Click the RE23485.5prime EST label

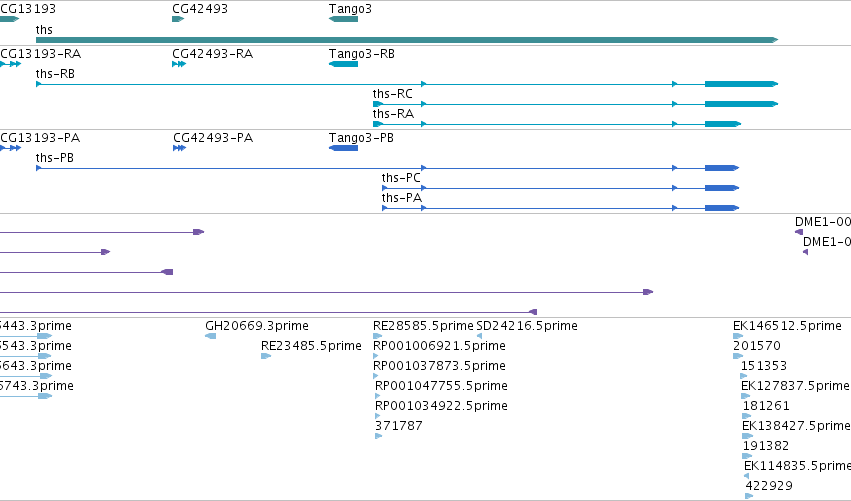pyautogui.click(x=311, y=346)
